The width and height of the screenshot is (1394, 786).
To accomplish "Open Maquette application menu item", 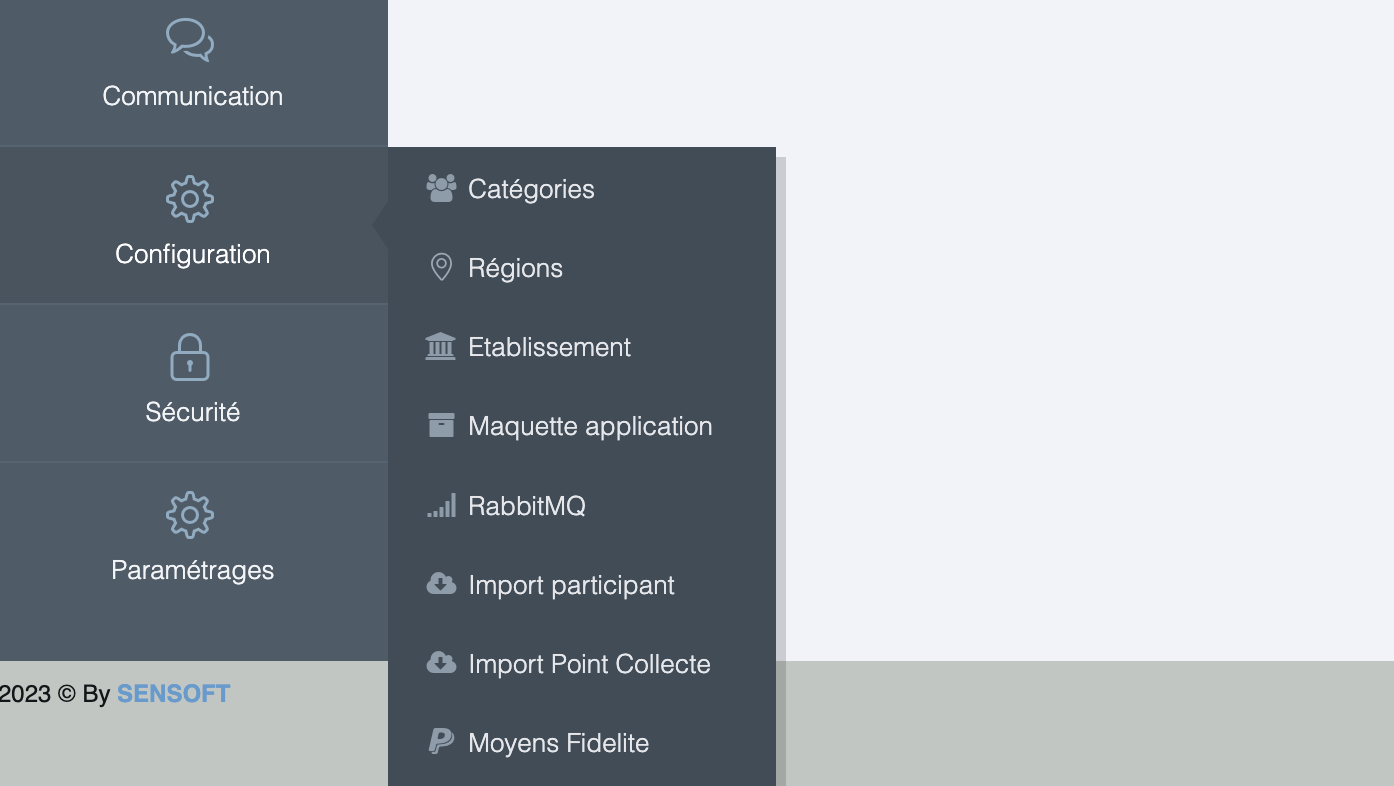I will (x=590, y=426).
